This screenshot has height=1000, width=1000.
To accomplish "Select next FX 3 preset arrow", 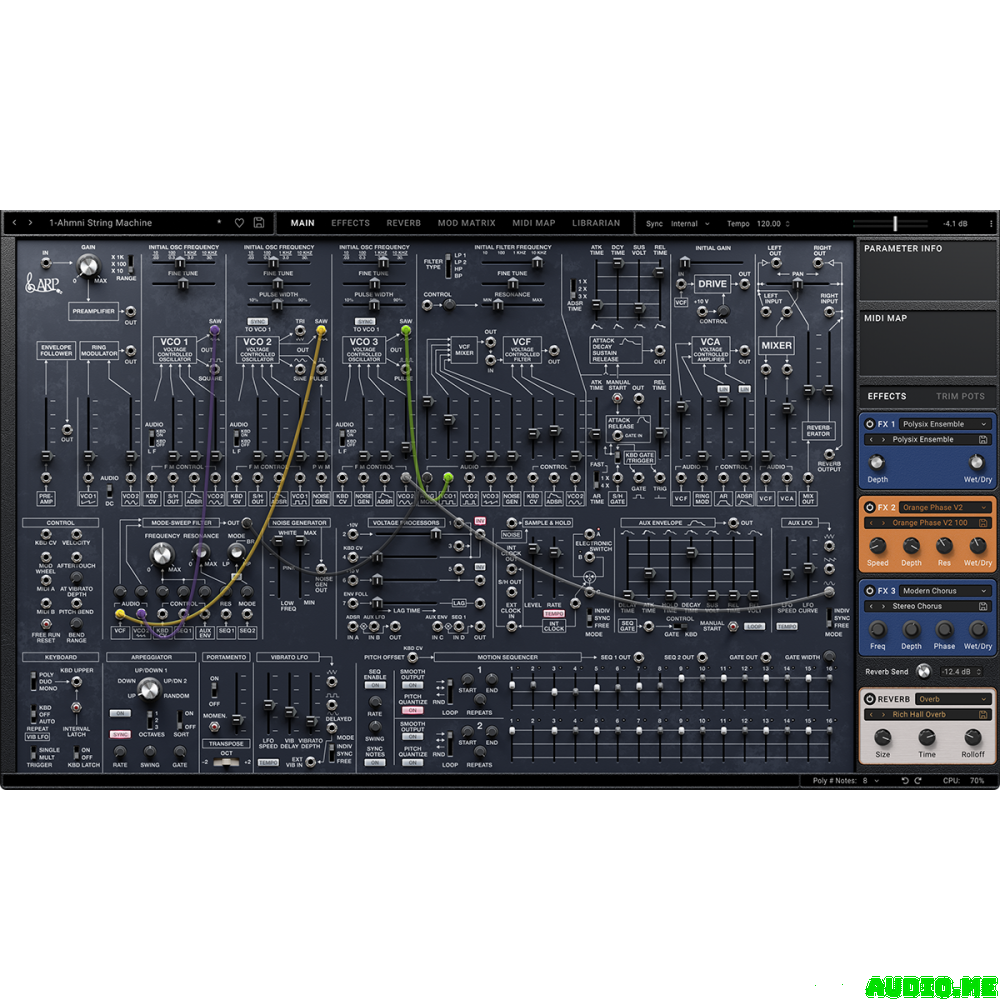I will (883, 607).
